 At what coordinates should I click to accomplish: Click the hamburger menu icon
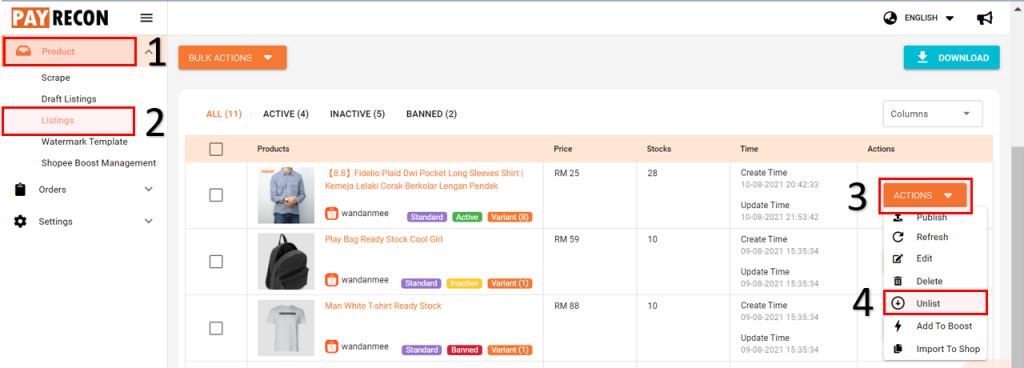[146, 18]
